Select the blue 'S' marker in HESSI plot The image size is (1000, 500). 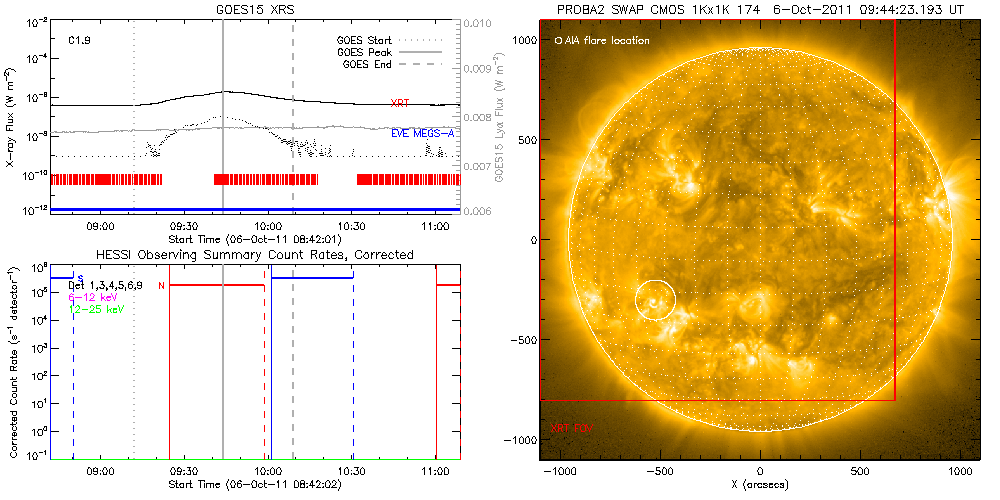tap(81, 277)
